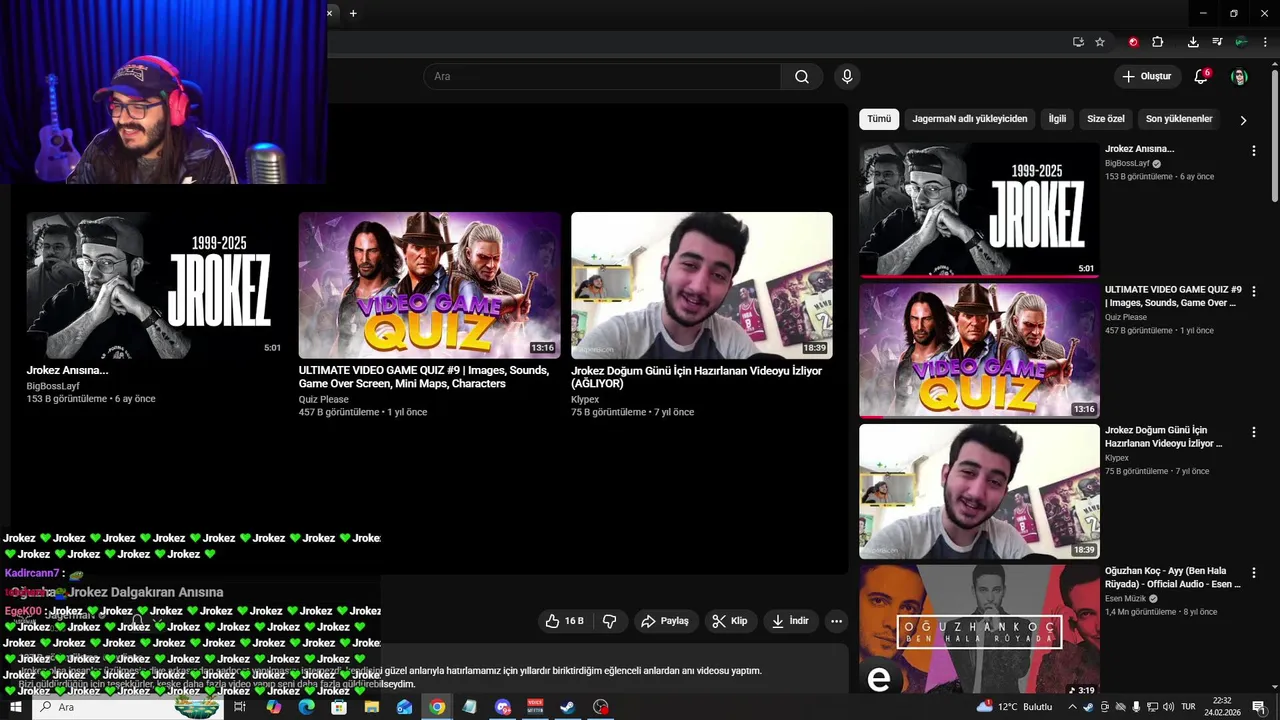Select JagermaN adlı yükleyiciden chip
Screen dimensions: 1280x720
click(969, 119)
